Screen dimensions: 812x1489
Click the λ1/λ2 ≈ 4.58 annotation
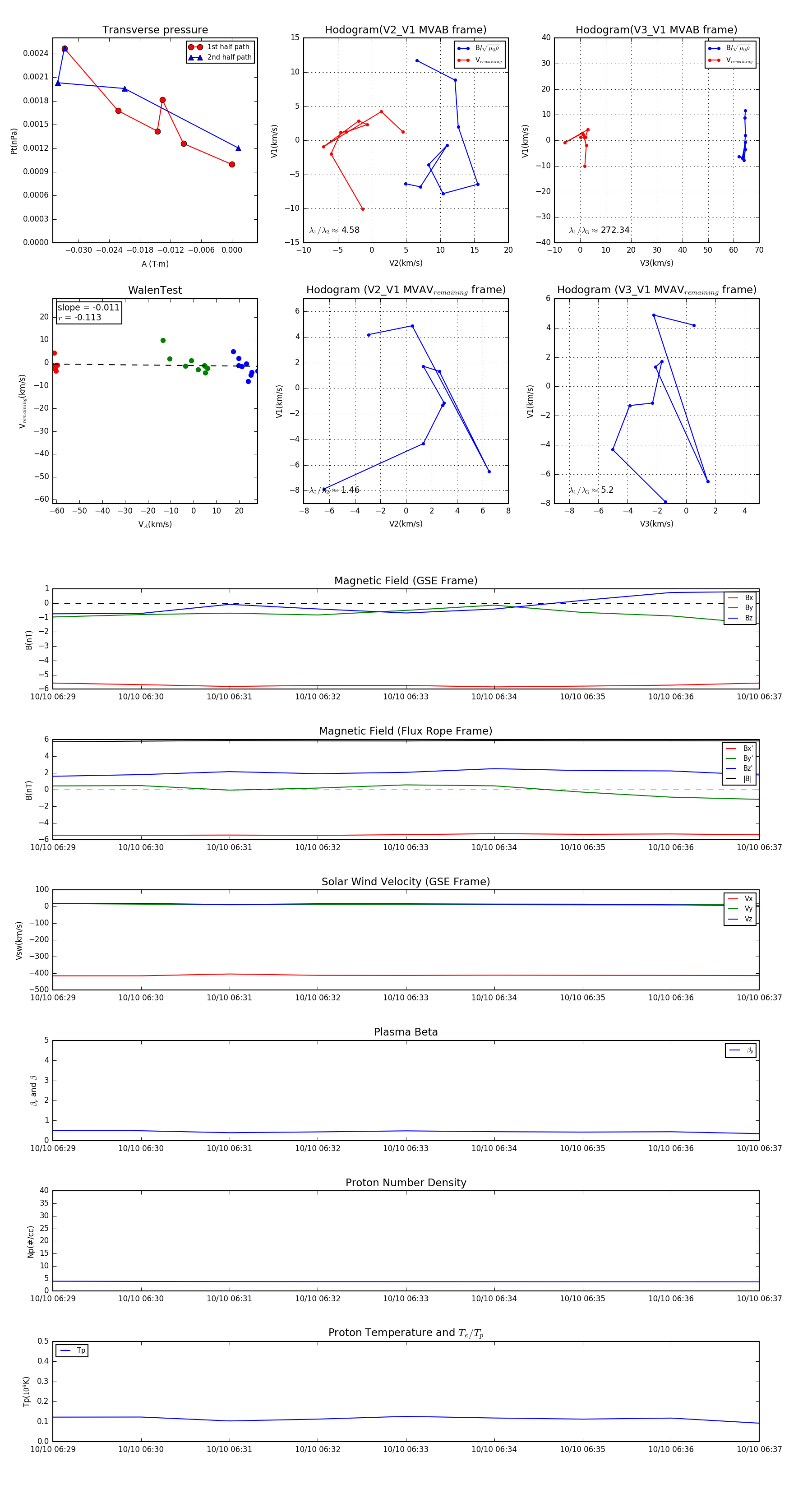(335, 230)
